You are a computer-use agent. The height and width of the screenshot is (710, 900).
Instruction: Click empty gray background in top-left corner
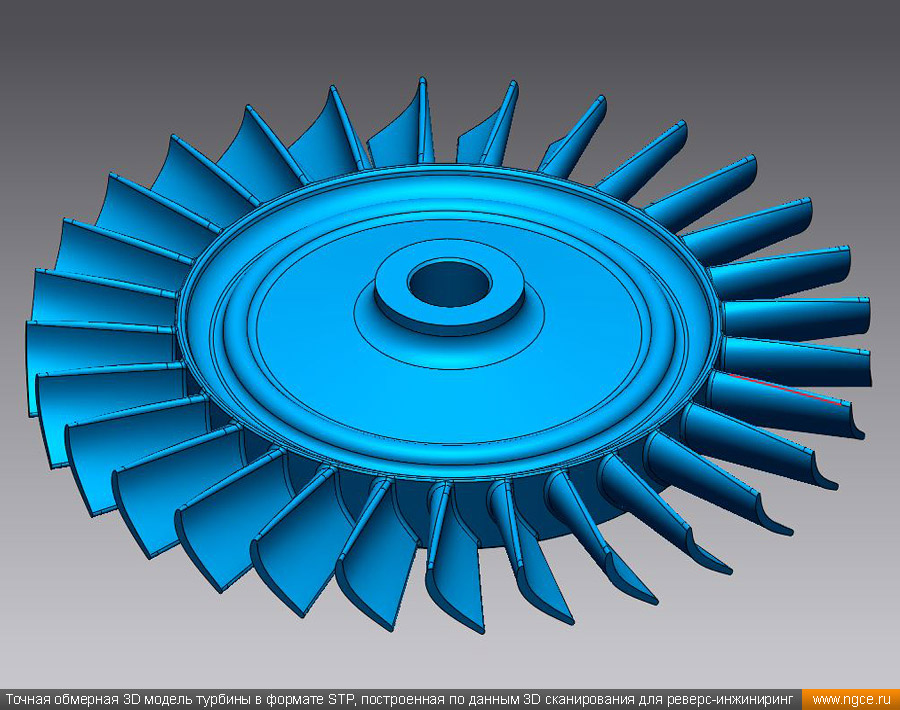pyautogui.click(x=60, y=50)
